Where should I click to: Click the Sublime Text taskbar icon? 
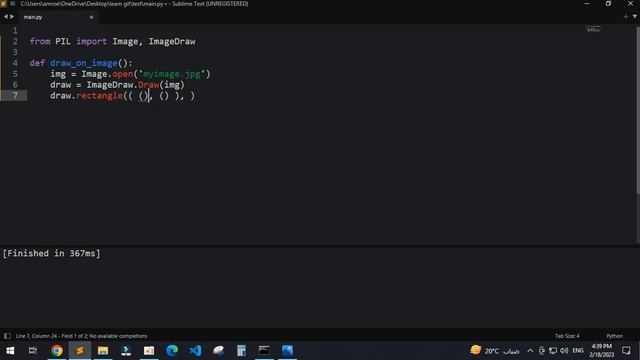pyautogui.click(x=80, y=350)
